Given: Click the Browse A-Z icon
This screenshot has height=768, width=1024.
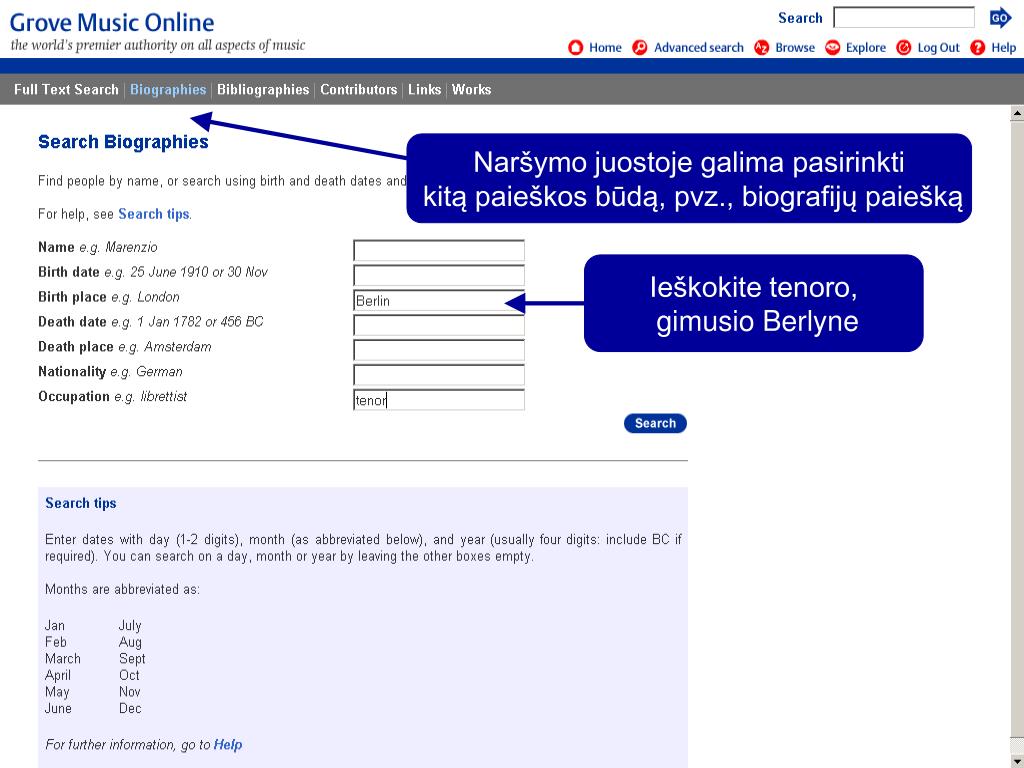Looking at the screenshot, I should [x=761, y=48].
